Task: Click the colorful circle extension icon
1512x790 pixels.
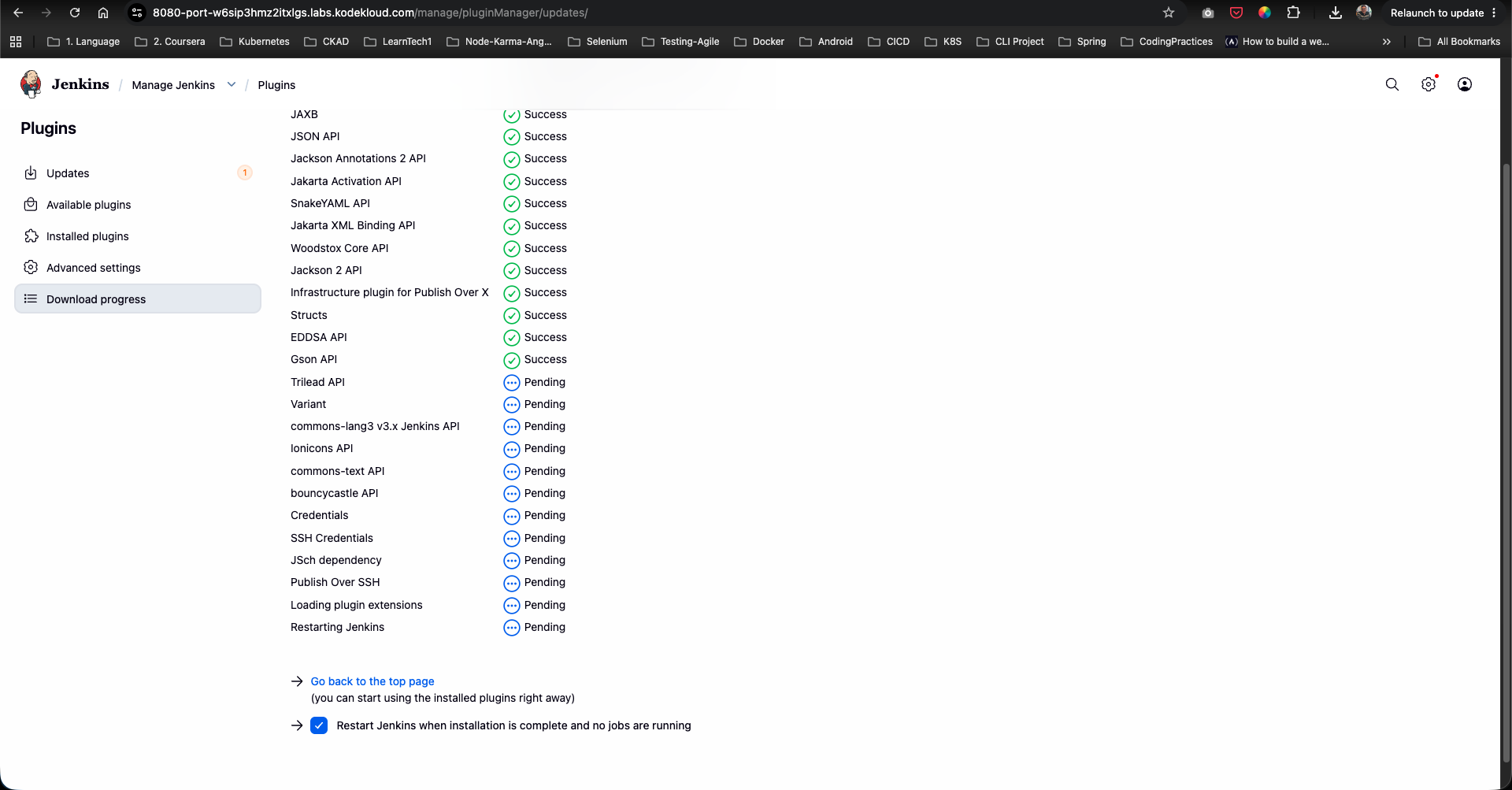Action: (x=1265, y=13)
